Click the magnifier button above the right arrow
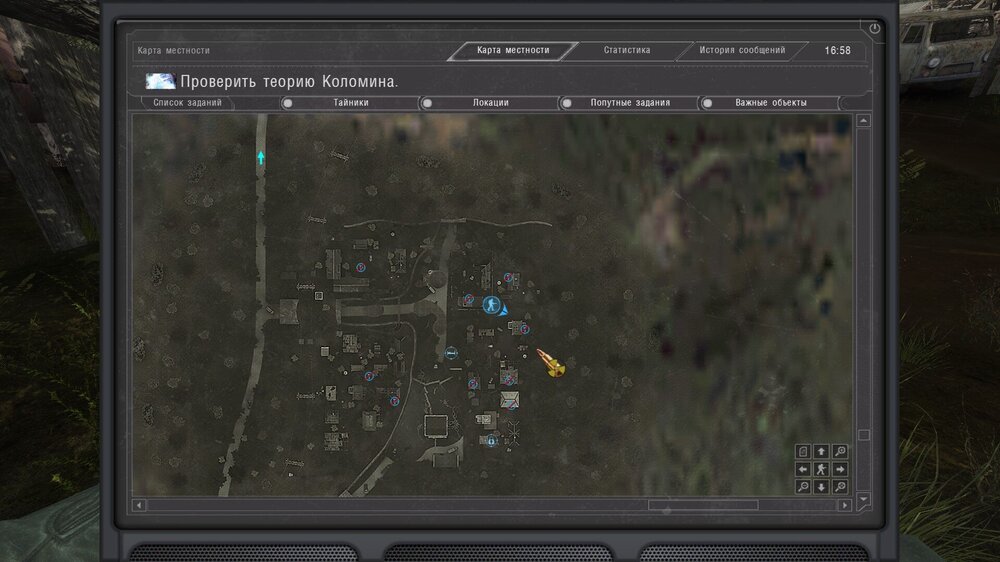The height and width of the screenshot is (562, 1000). [x=840, y=452]
